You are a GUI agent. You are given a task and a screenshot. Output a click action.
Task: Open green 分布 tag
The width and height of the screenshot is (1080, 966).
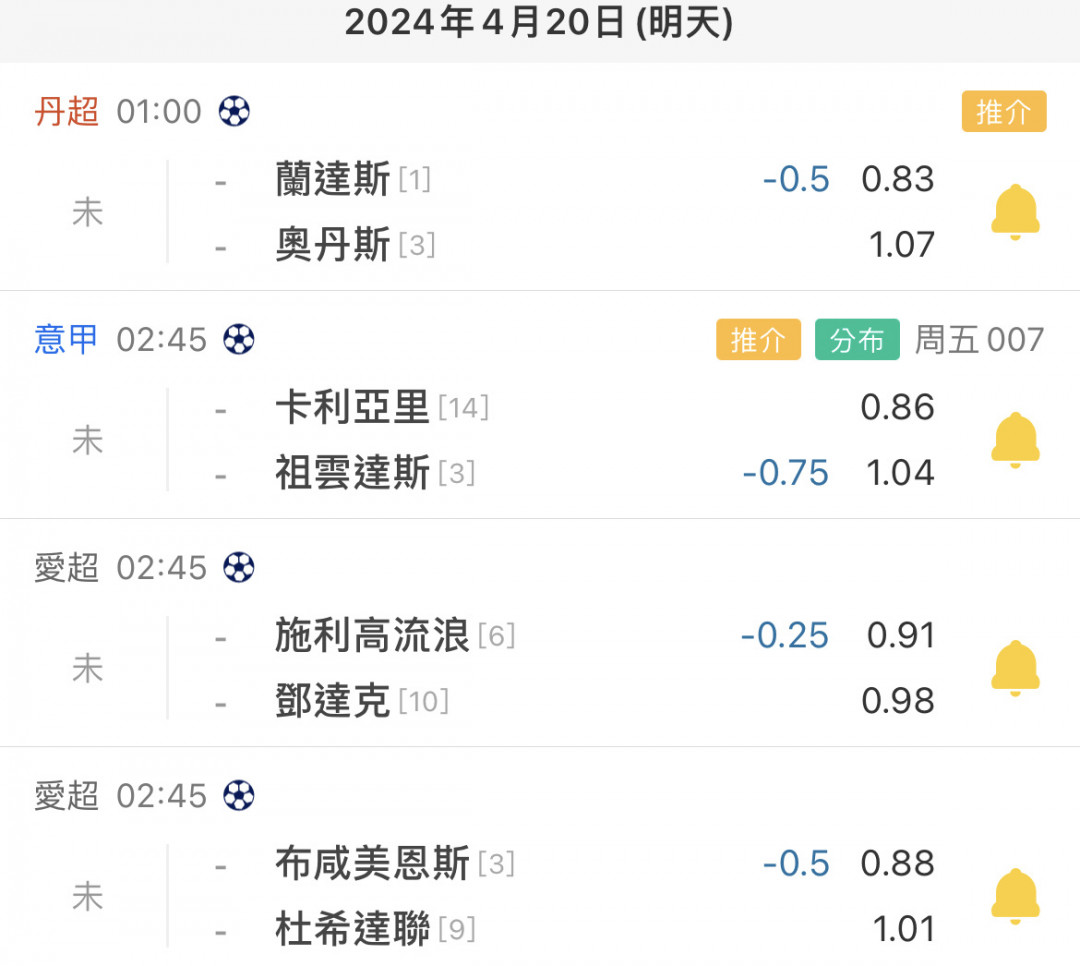click(x=856, y=340)
